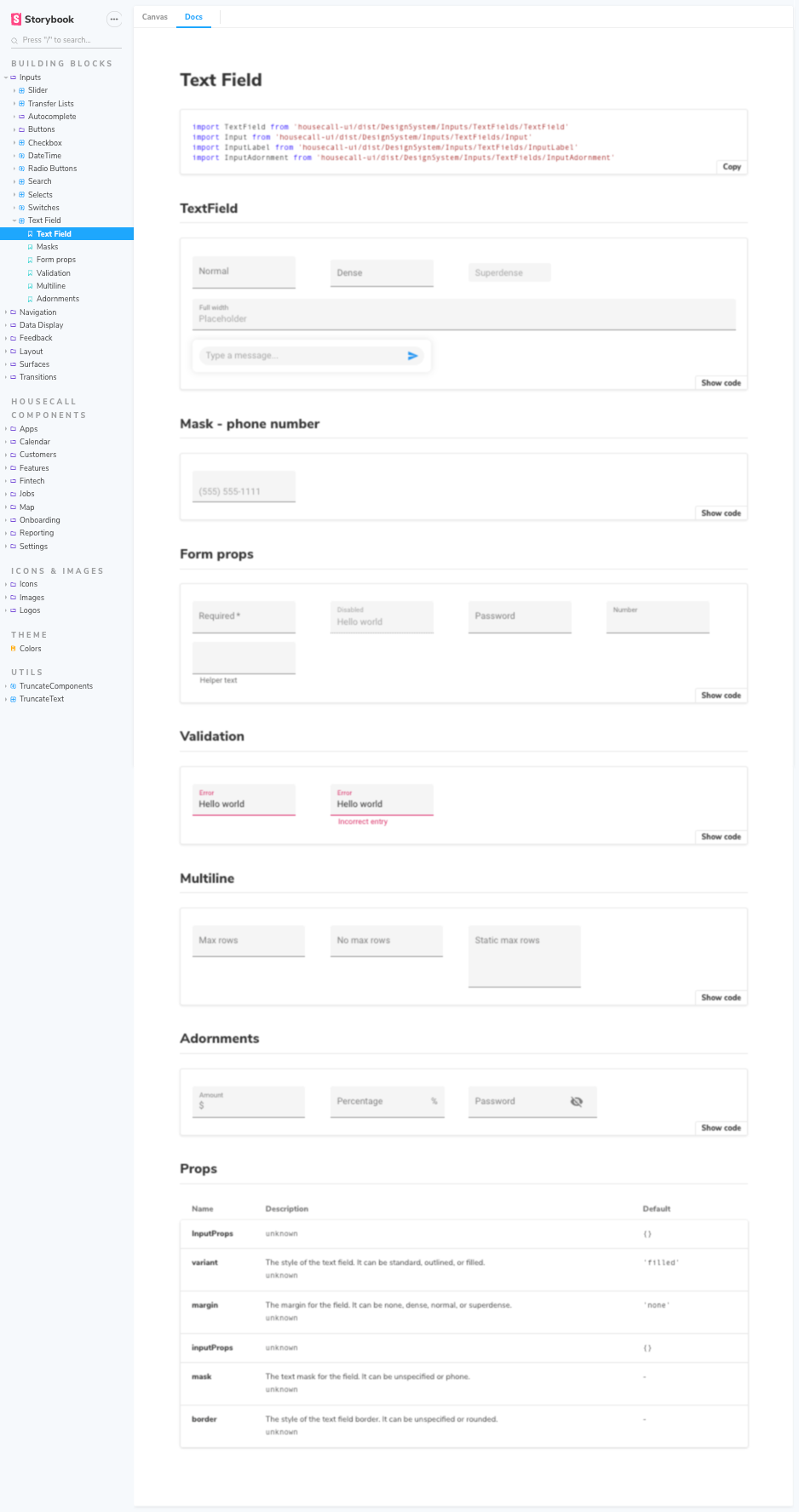This screenshot has height=1512, width=799.
Task: Click the Slider component icon
Action: [22, 90]
